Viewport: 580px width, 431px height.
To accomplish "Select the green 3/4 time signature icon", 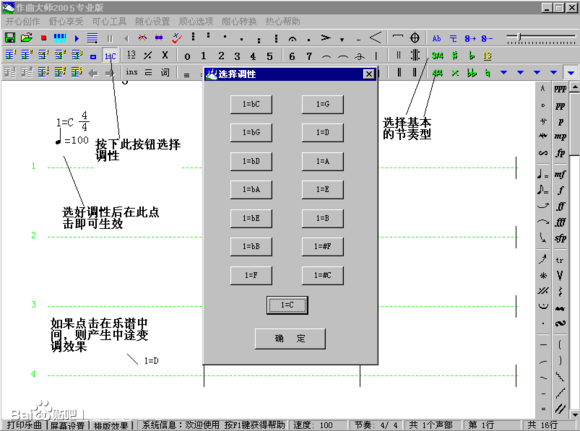I will [437, 55].
